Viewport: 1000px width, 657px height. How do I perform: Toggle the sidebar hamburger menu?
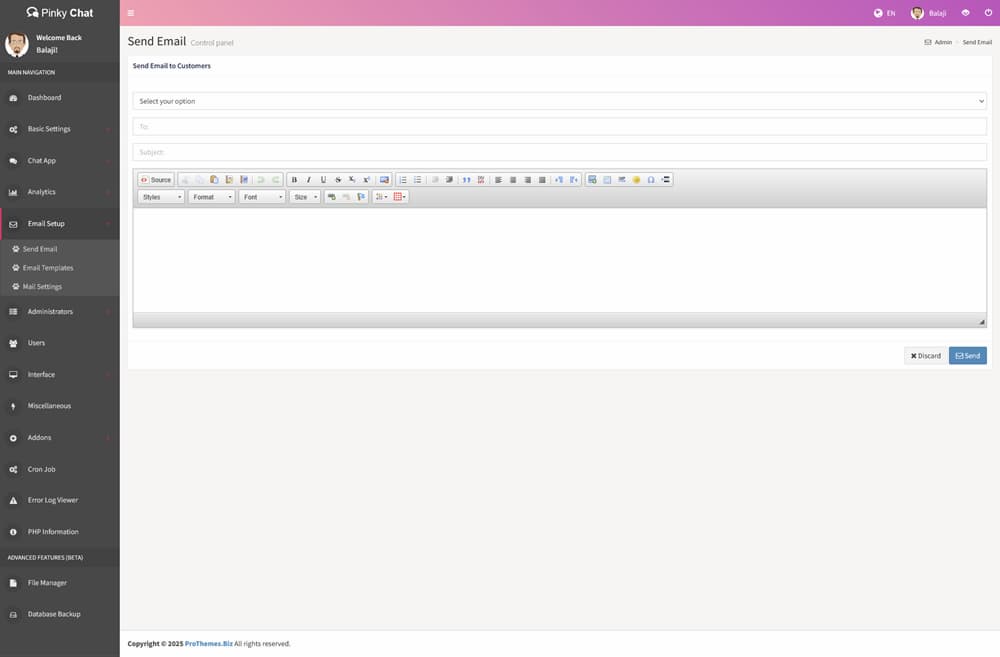click(x=131, y=13)
